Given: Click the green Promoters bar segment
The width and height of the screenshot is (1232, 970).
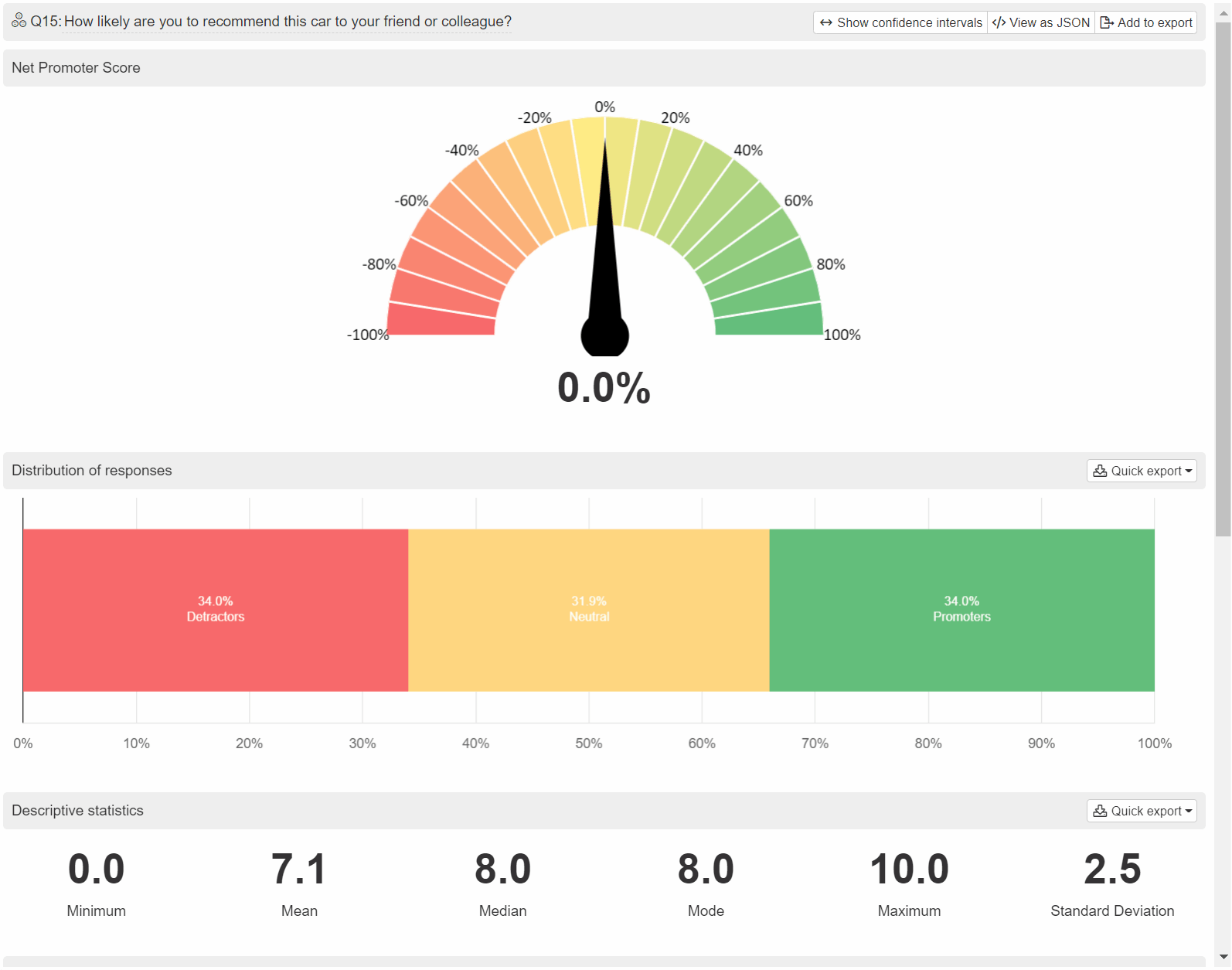Looking at the screenshot, I should (x=962, y=610).
